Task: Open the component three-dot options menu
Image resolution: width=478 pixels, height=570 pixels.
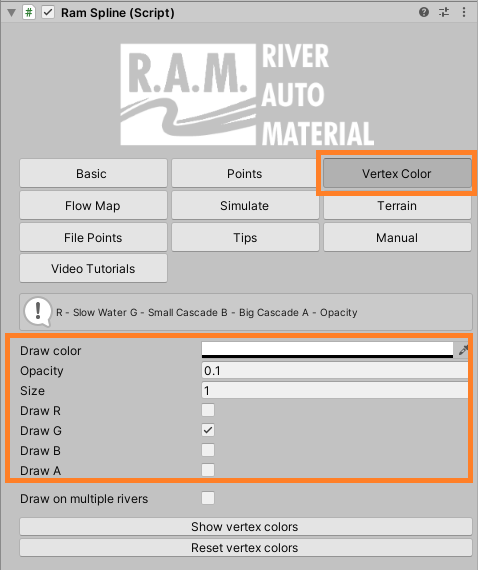Action: tap(464, 12)
